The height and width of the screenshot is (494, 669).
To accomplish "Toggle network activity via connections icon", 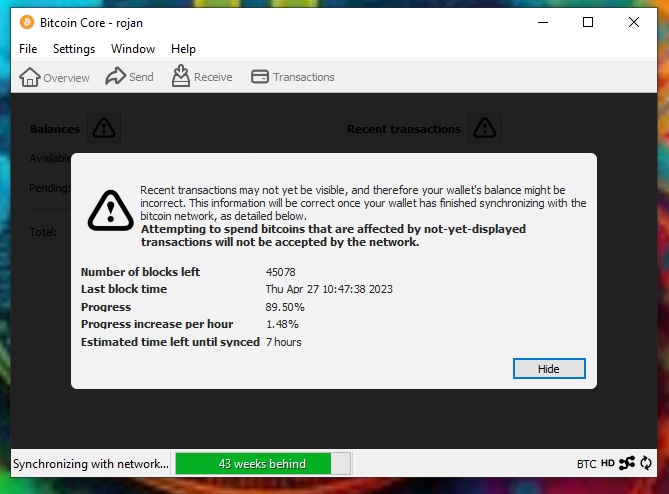I will (x=627, y=463).
